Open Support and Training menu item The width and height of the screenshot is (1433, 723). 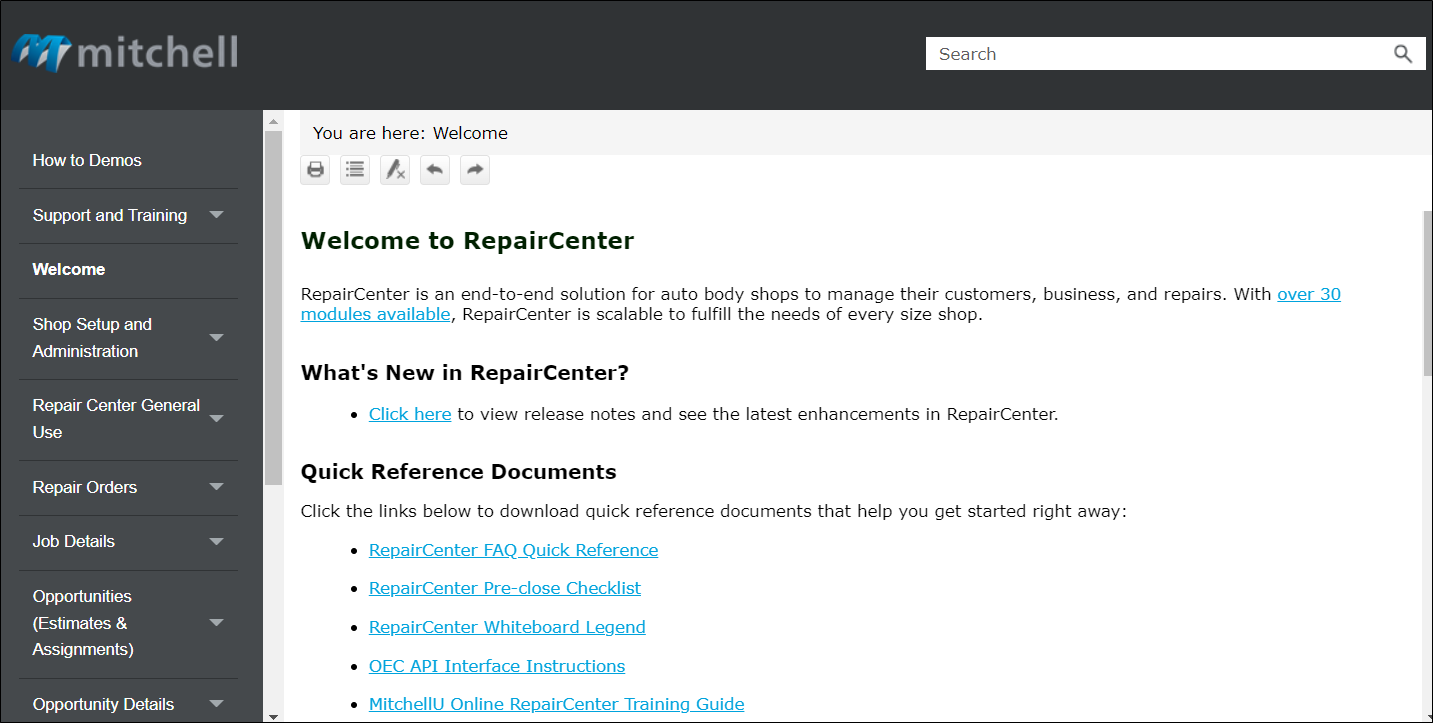110,215
